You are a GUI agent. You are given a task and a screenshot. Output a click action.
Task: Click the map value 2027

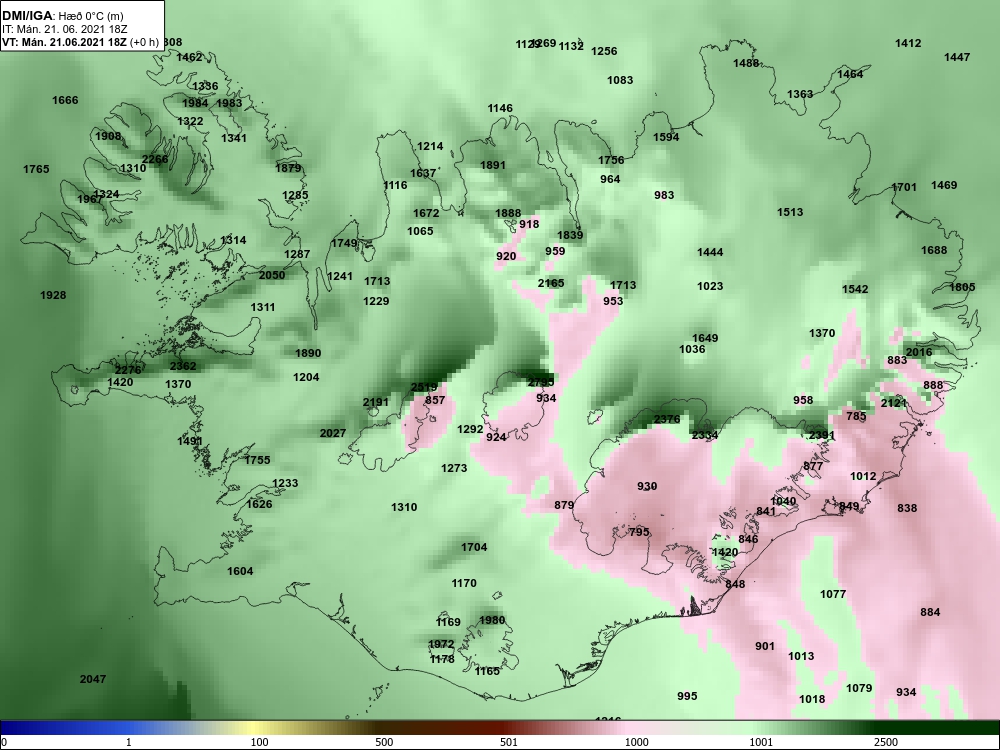tap(333, 433)
